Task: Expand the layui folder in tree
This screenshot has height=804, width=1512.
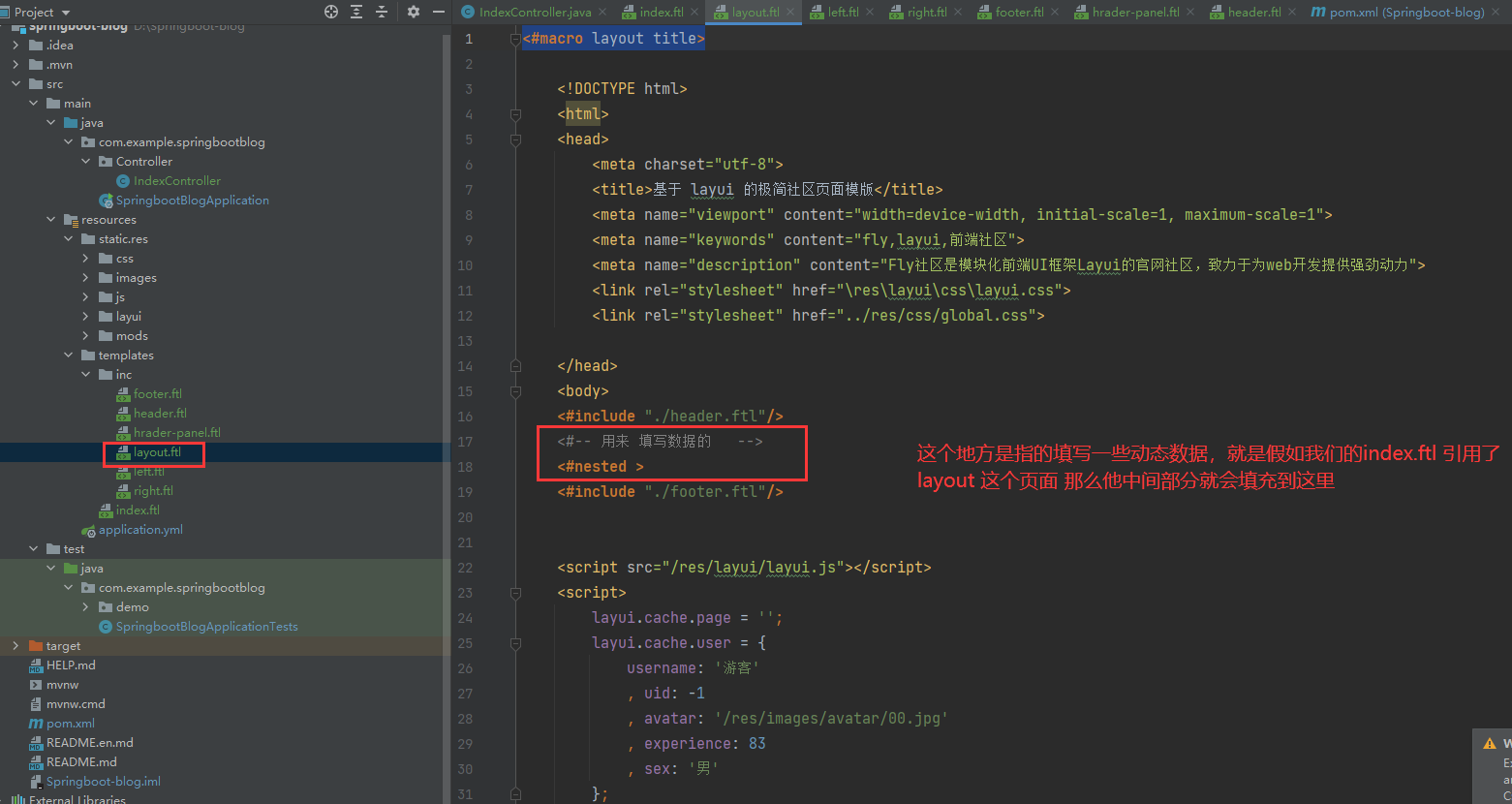Action: point(85,316)
